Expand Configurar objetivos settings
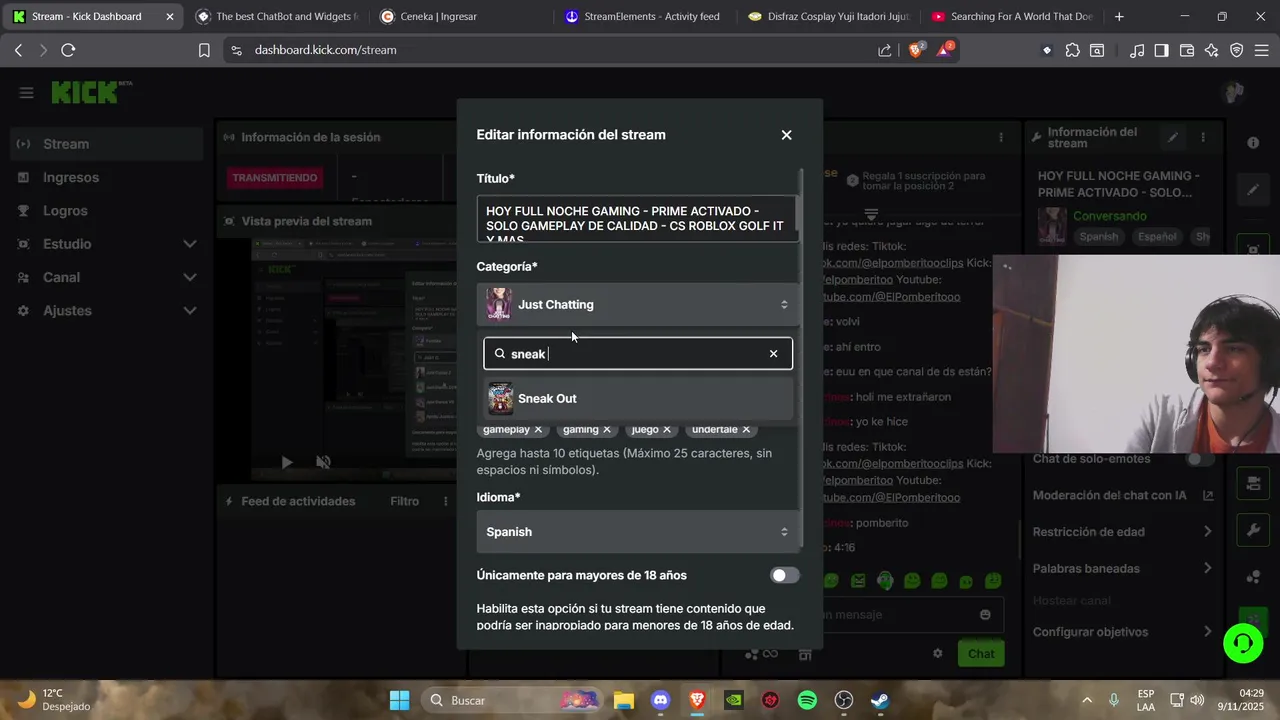 tap(1122, 632)
